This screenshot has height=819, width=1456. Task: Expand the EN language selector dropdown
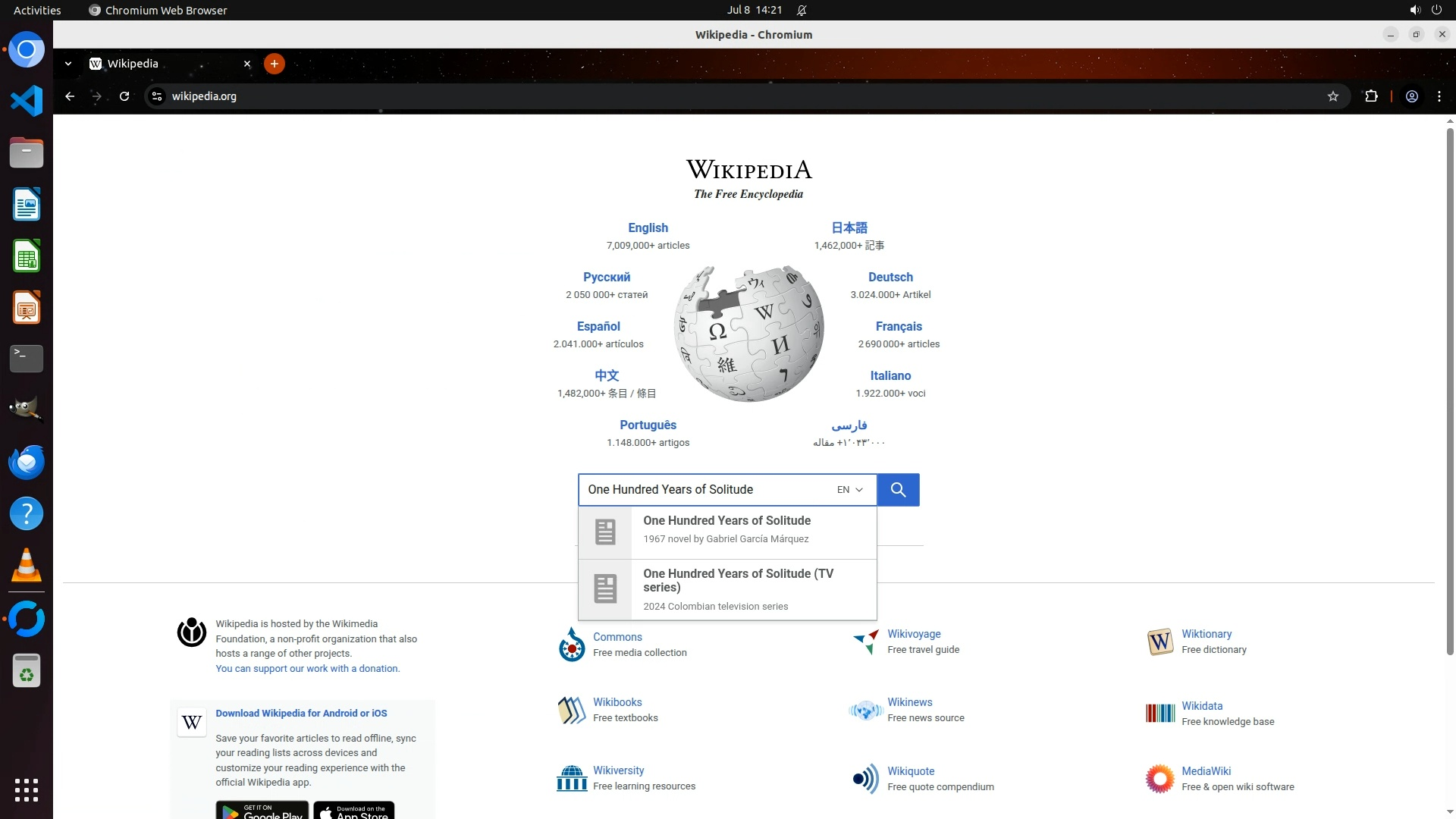(850, 490)
